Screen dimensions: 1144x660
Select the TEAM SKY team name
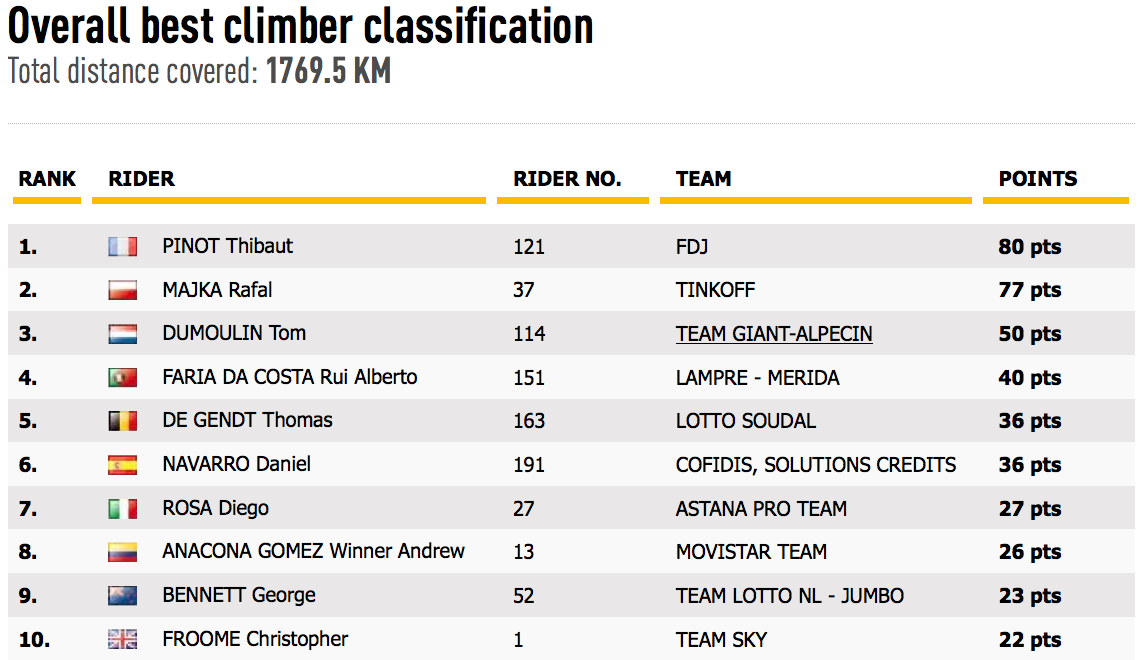(722, 640)
